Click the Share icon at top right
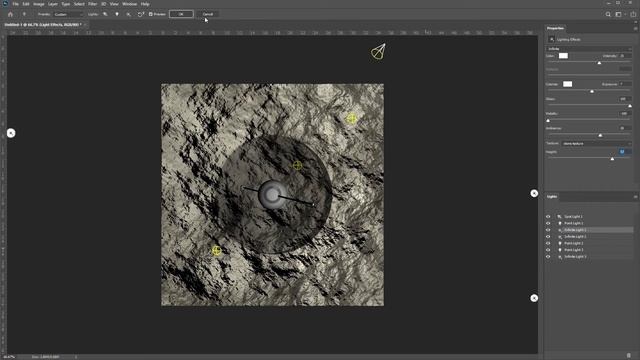 click(x=633, y=14)
